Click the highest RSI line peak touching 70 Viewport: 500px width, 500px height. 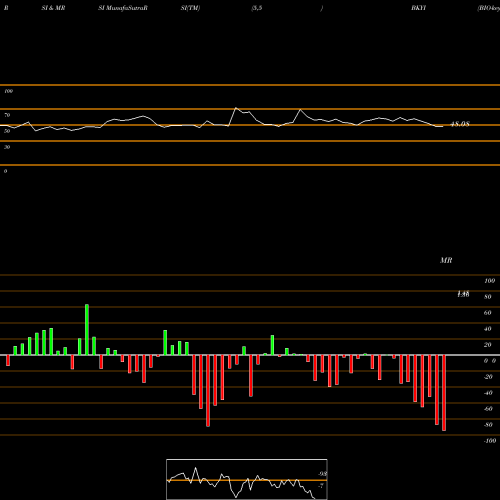236,108
